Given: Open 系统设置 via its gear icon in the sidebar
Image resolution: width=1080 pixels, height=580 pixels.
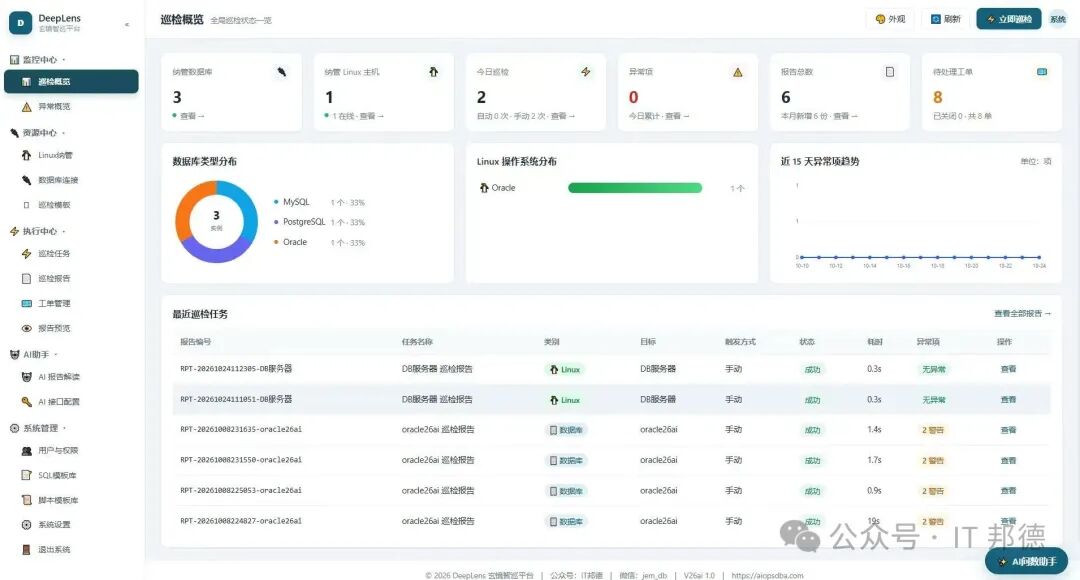Looking at the screenshot, I should (x=26, y=525).
